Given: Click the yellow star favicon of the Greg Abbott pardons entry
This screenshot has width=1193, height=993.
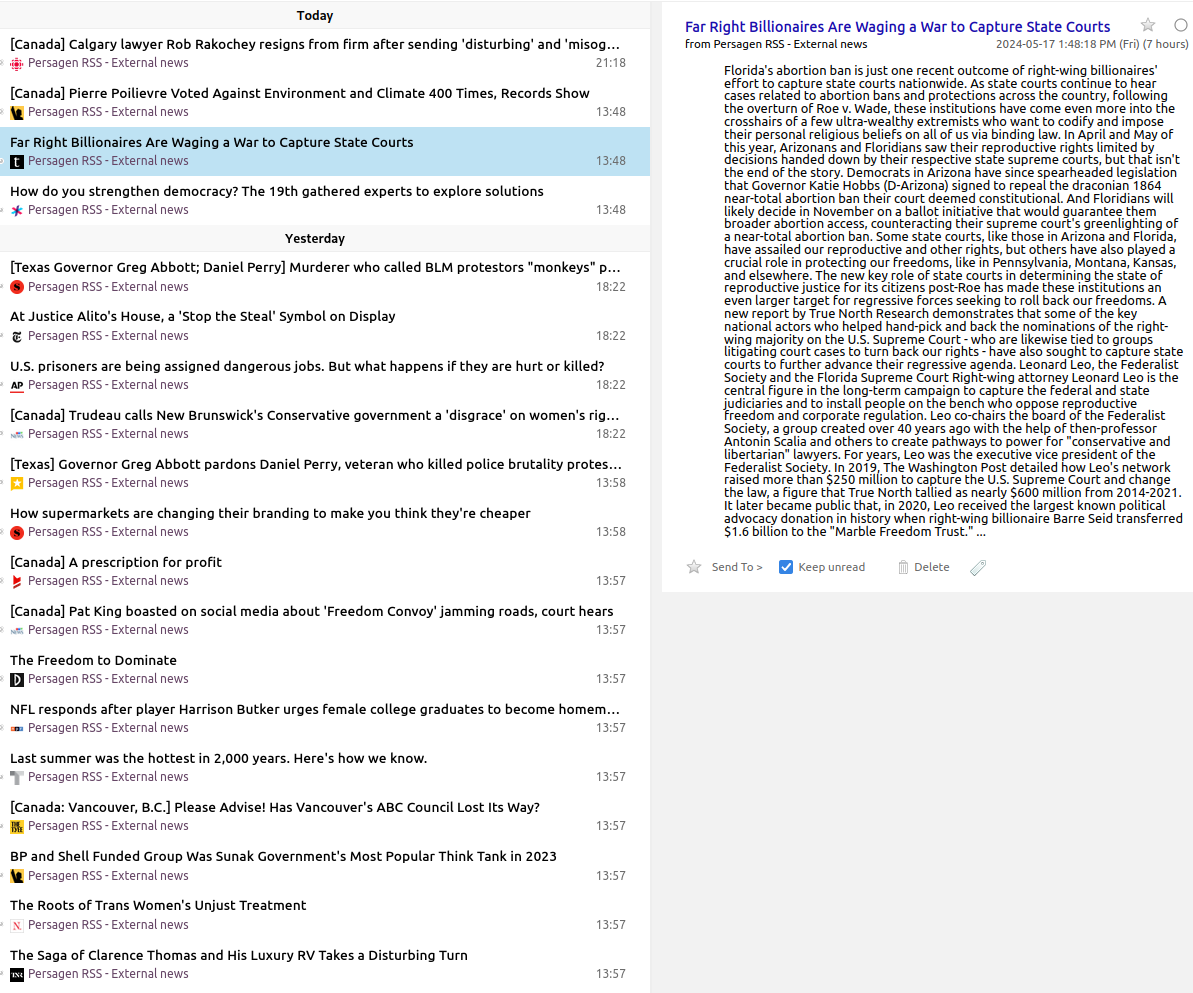Looking at the screenshot, I should pos(17,483).
